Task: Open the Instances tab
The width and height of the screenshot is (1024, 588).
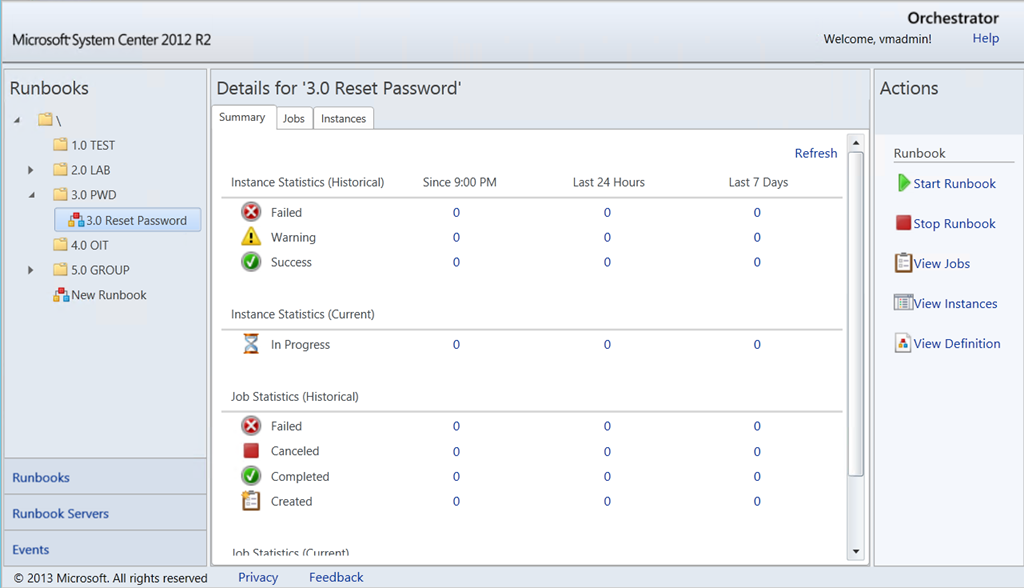Action: (x=343, y=118)
